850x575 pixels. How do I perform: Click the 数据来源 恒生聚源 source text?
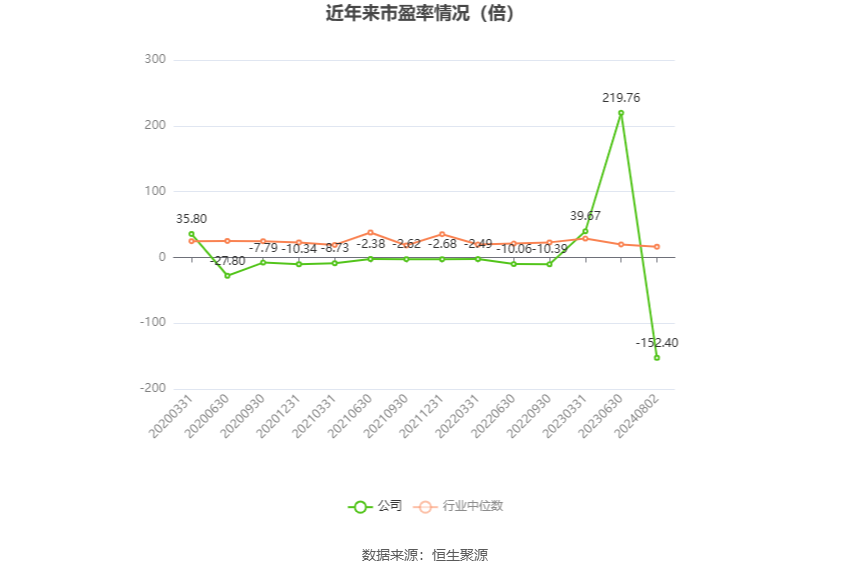[425, 555]
